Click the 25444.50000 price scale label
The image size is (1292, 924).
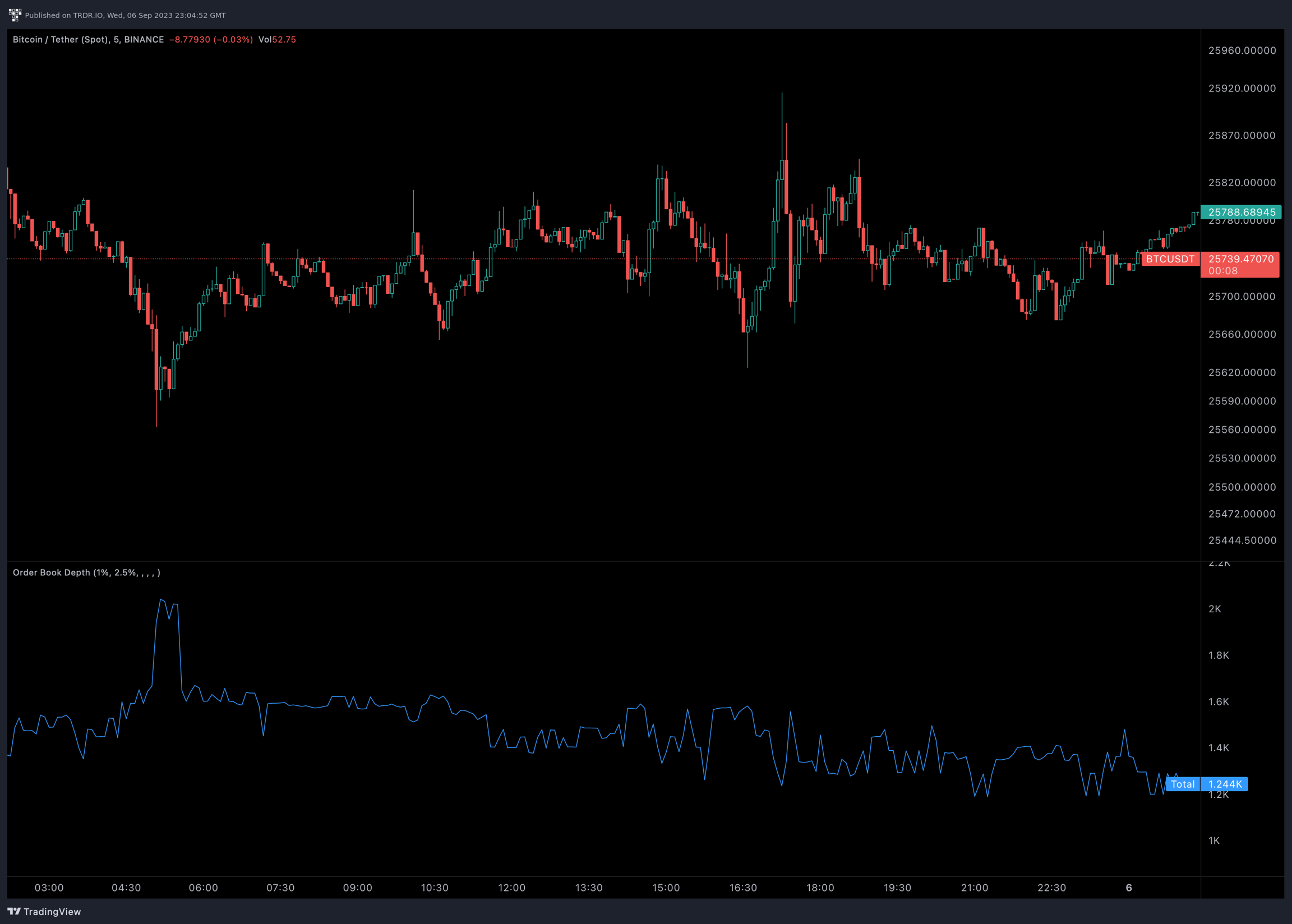(x=1242, y=540)
